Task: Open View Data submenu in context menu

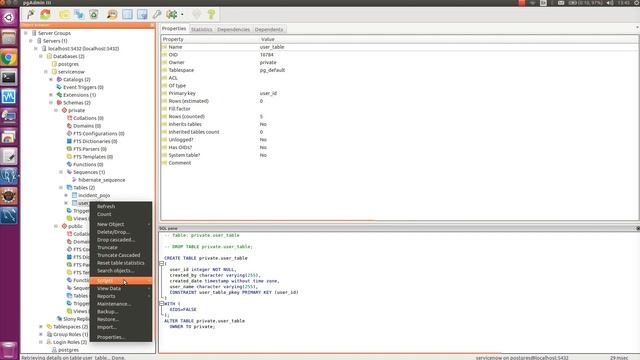Action: point(121,289)
